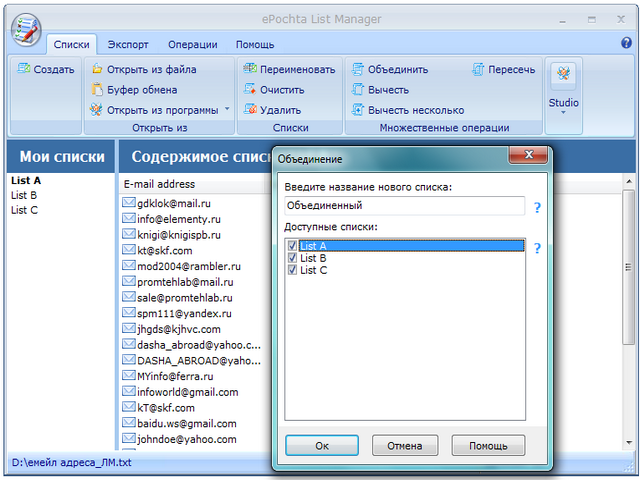Viewport: 640px width, 480px height.
Task: Select the infoworld@gmail.com address row
Action: [188, 392]
